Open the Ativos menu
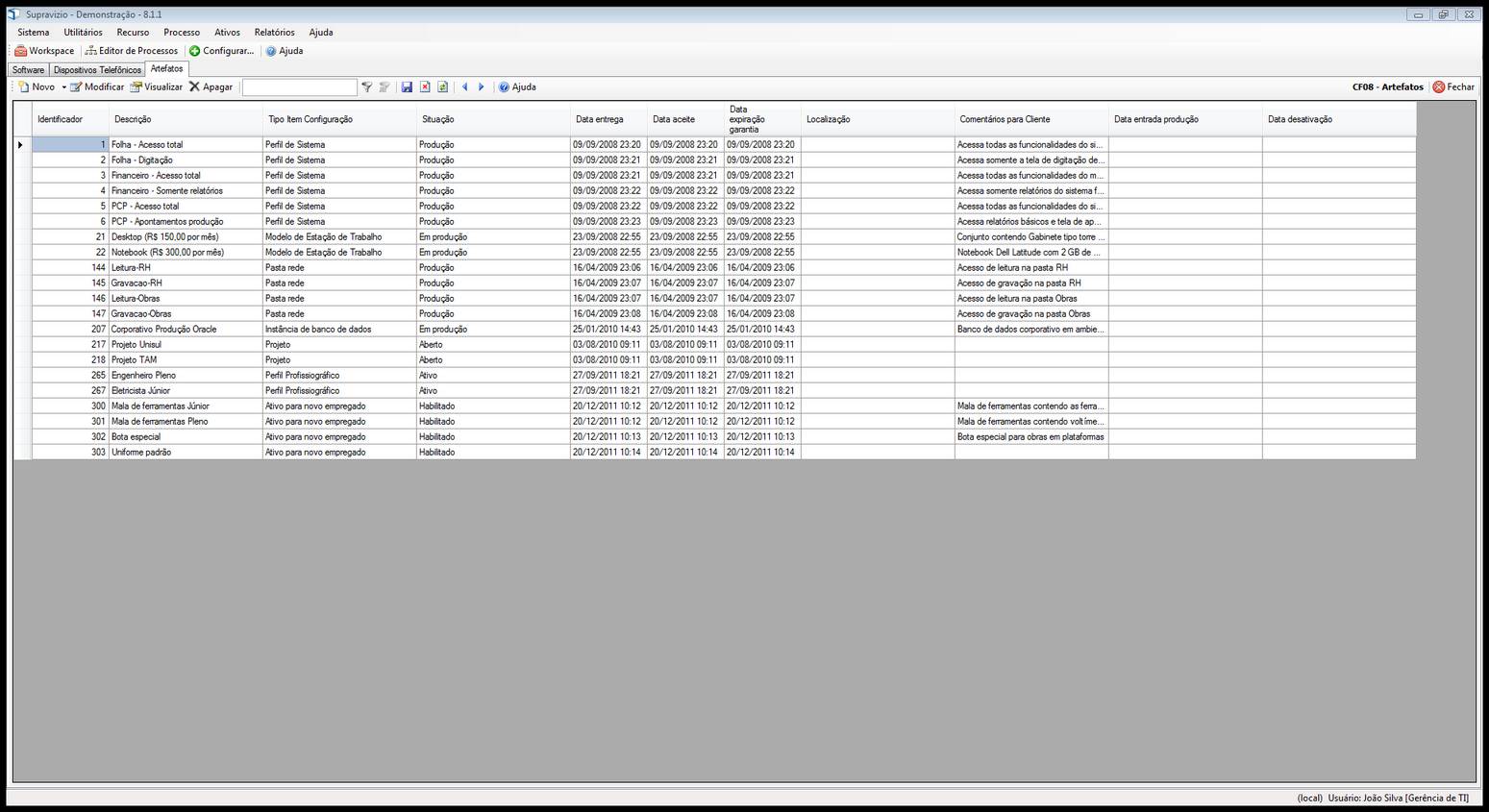Image resolution: width=1489 pixels, height=812 pixels. tap(227, 33)
